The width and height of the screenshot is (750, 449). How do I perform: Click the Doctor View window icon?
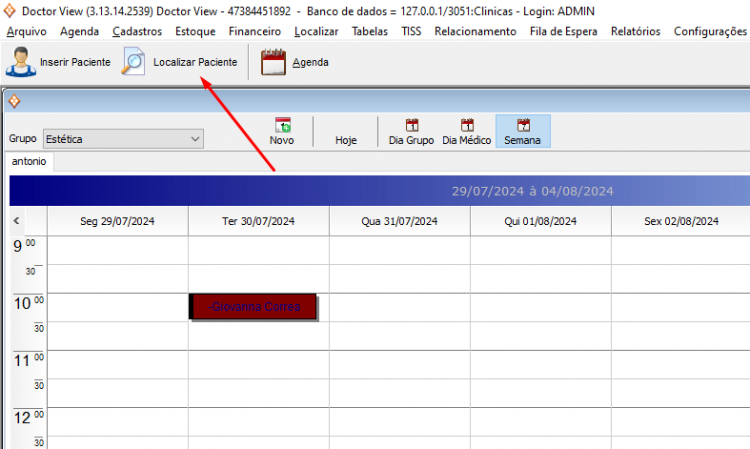[11, 11]
